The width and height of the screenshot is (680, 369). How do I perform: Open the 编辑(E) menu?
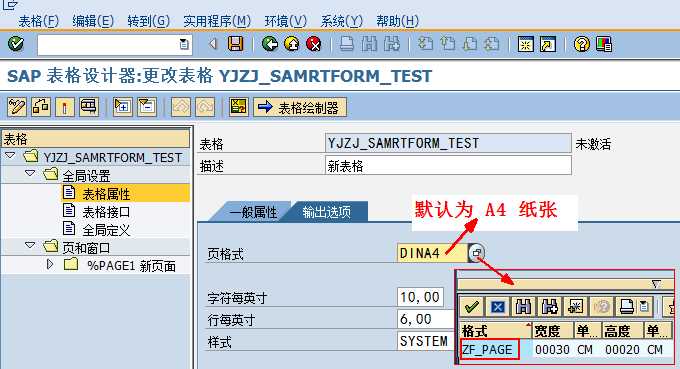tap(93, 21)
